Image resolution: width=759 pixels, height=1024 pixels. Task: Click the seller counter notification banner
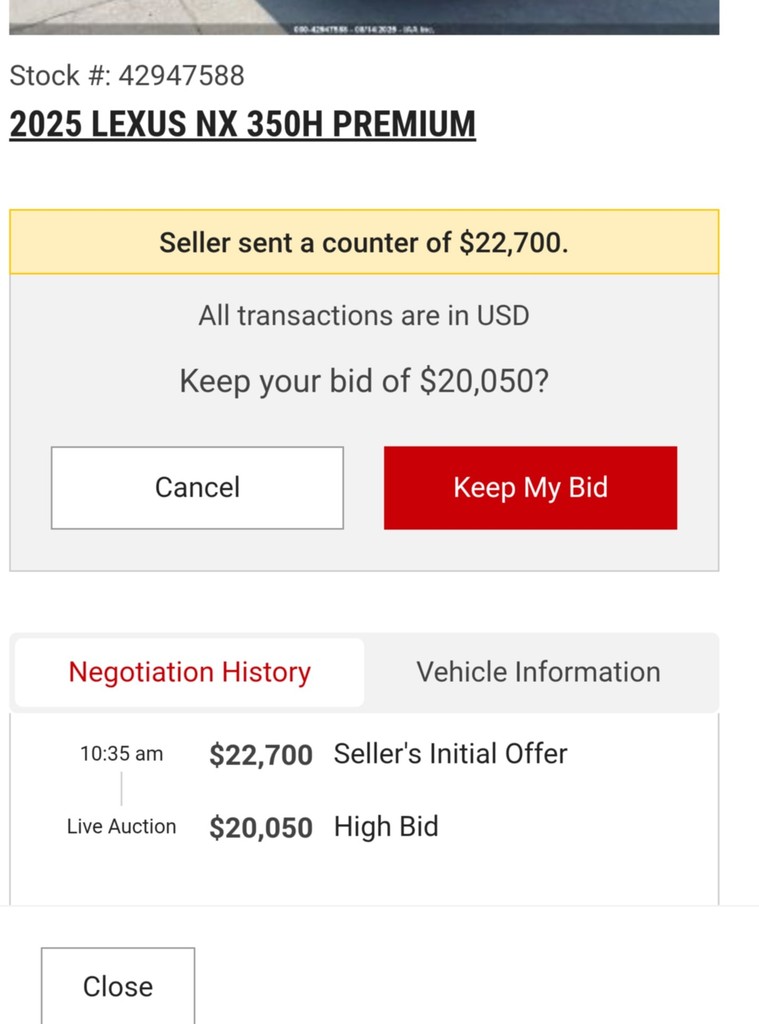click(x=364, y=242)
